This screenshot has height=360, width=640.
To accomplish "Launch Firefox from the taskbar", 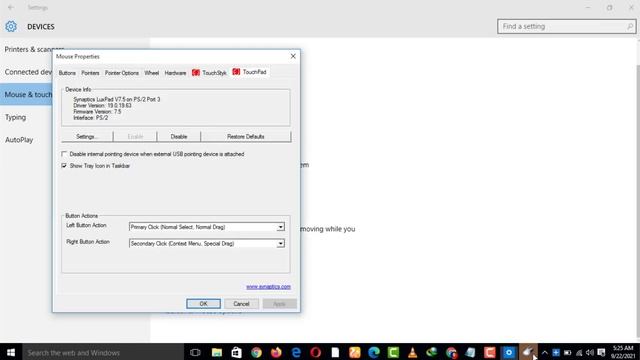I will (276, 352).
